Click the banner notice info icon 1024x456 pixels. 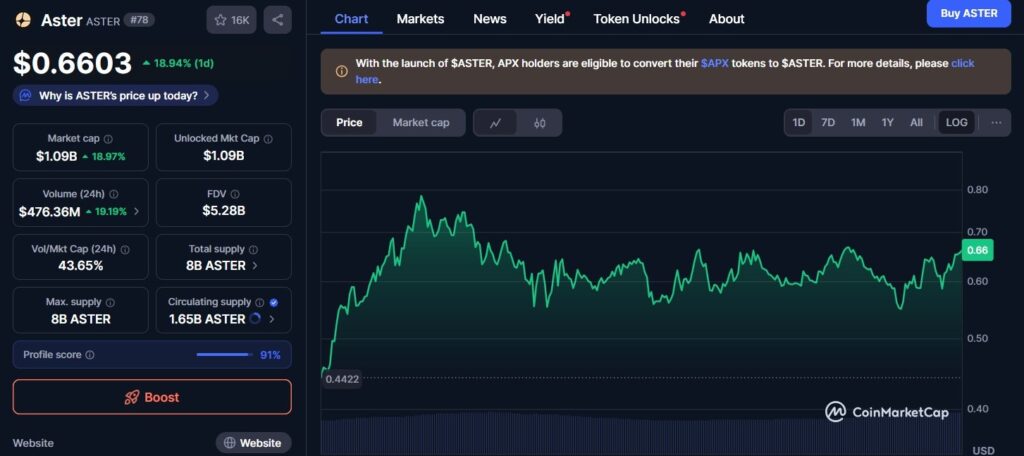click(341, 71)
